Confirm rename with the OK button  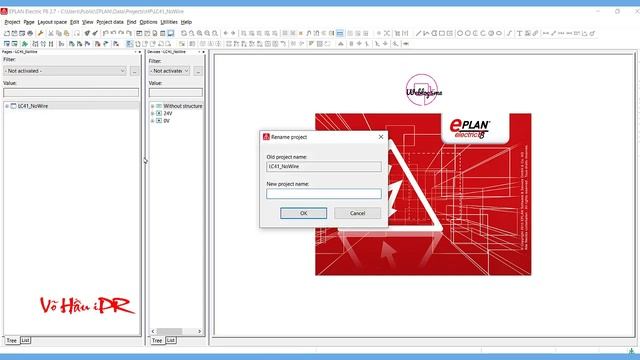pyautogui.click(x=303, y=213)
